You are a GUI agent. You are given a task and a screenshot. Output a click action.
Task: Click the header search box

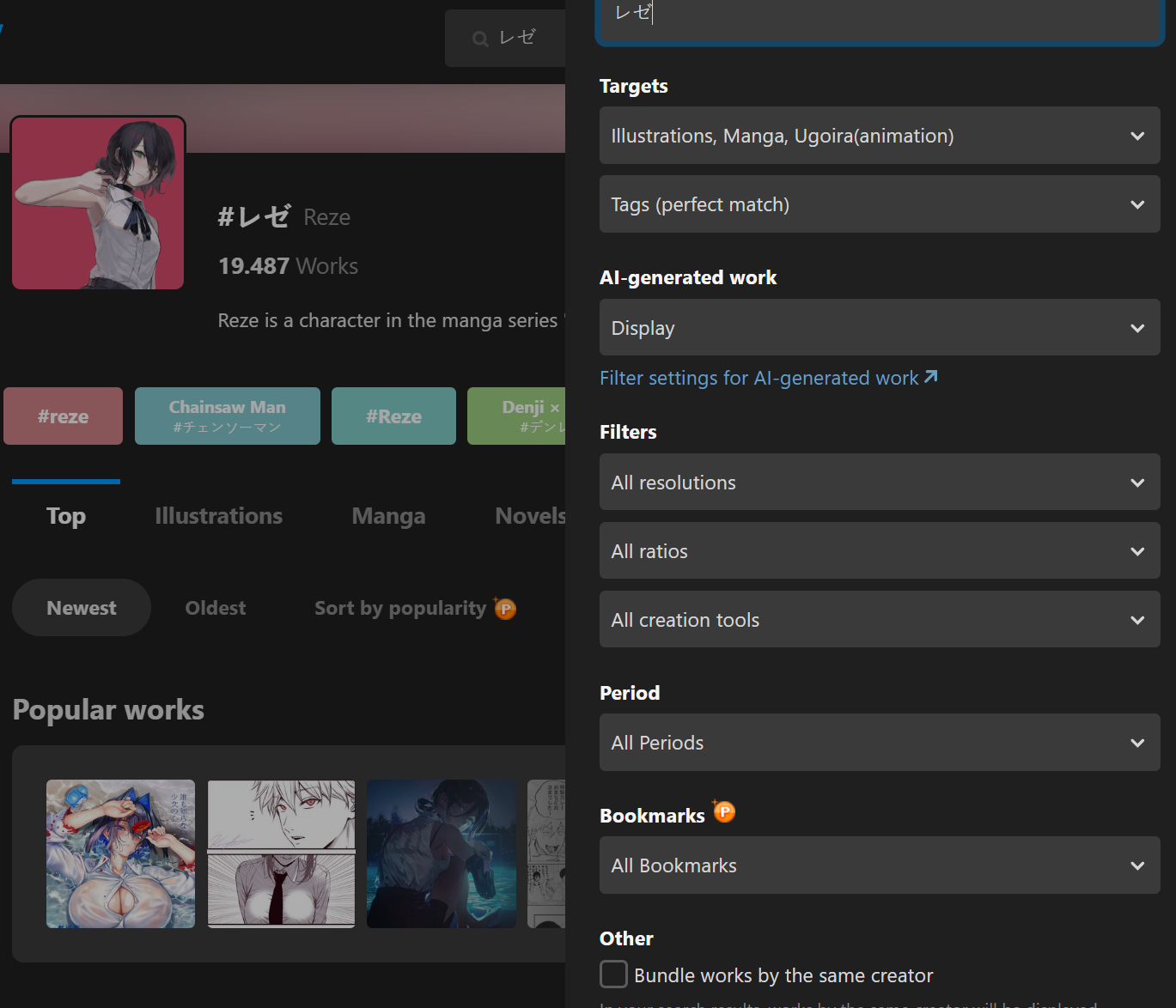[x=505, y=39]
